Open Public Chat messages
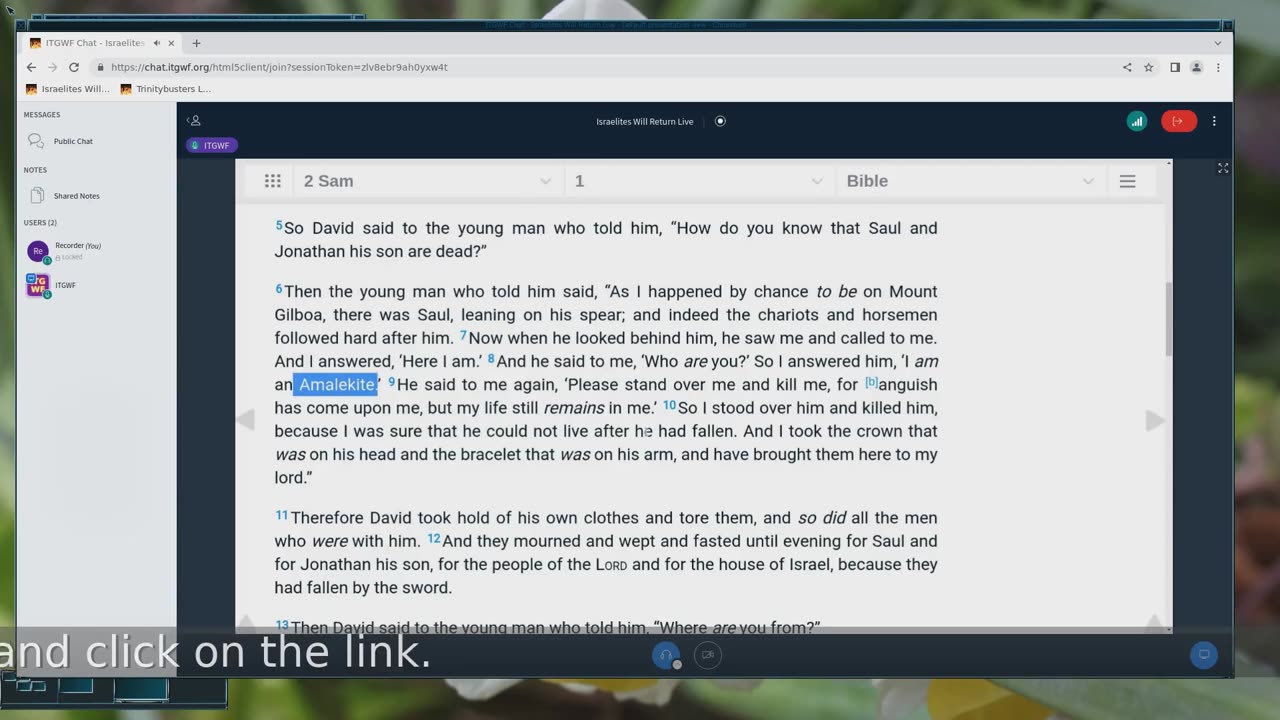 98,141
